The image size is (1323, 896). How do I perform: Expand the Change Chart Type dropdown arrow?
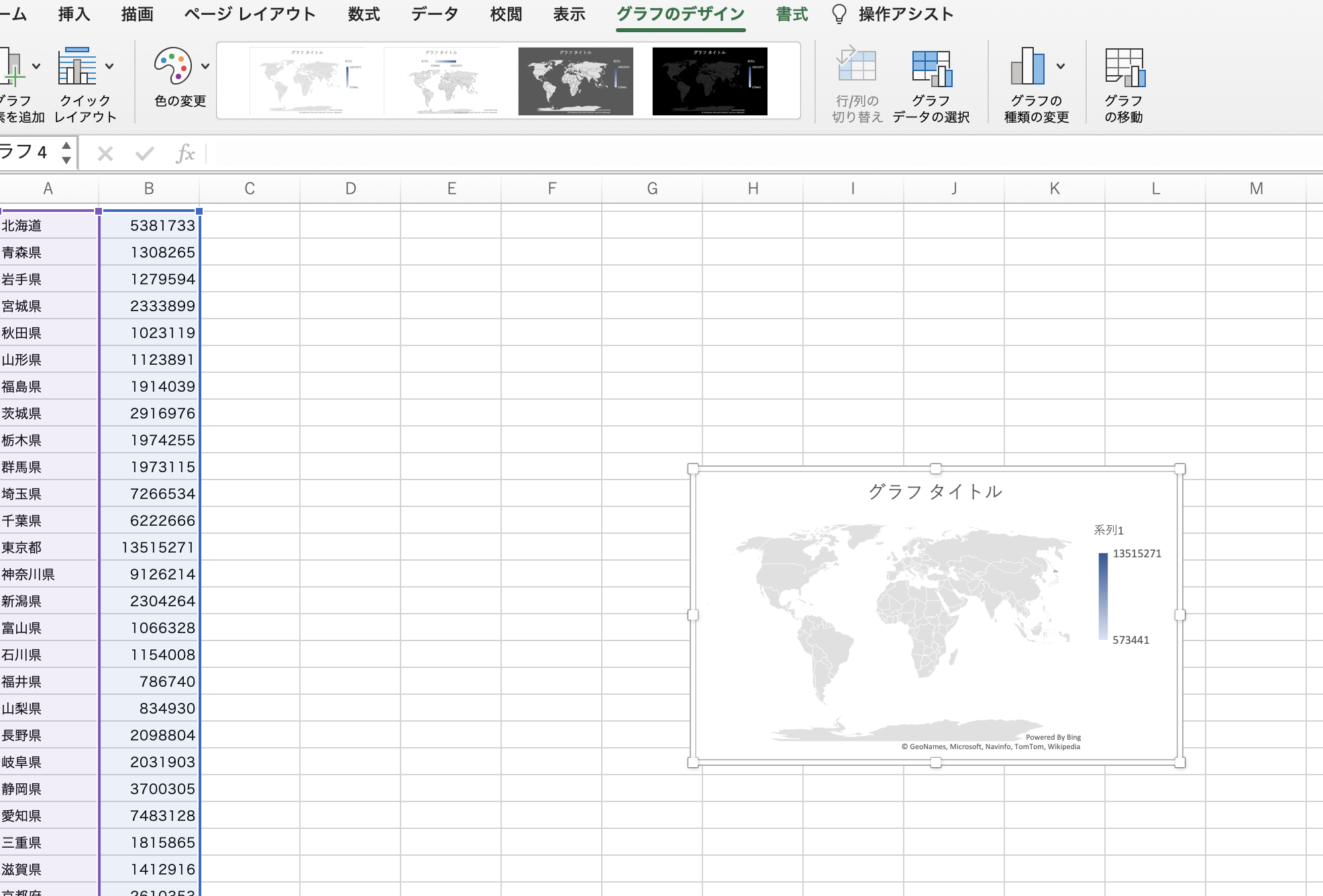1061,66
